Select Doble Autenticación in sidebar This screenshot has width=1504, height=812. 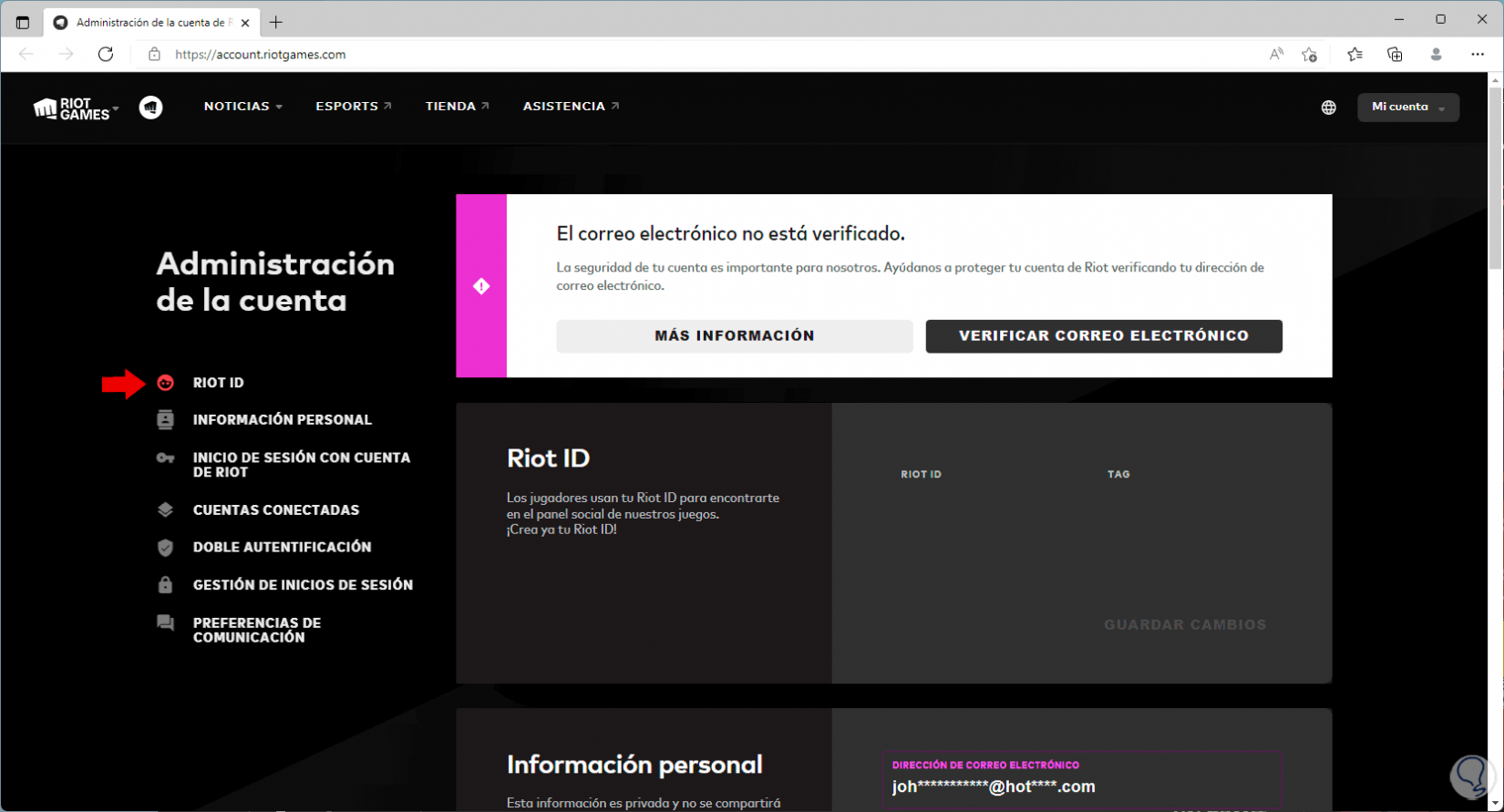[x=283, y=547]
